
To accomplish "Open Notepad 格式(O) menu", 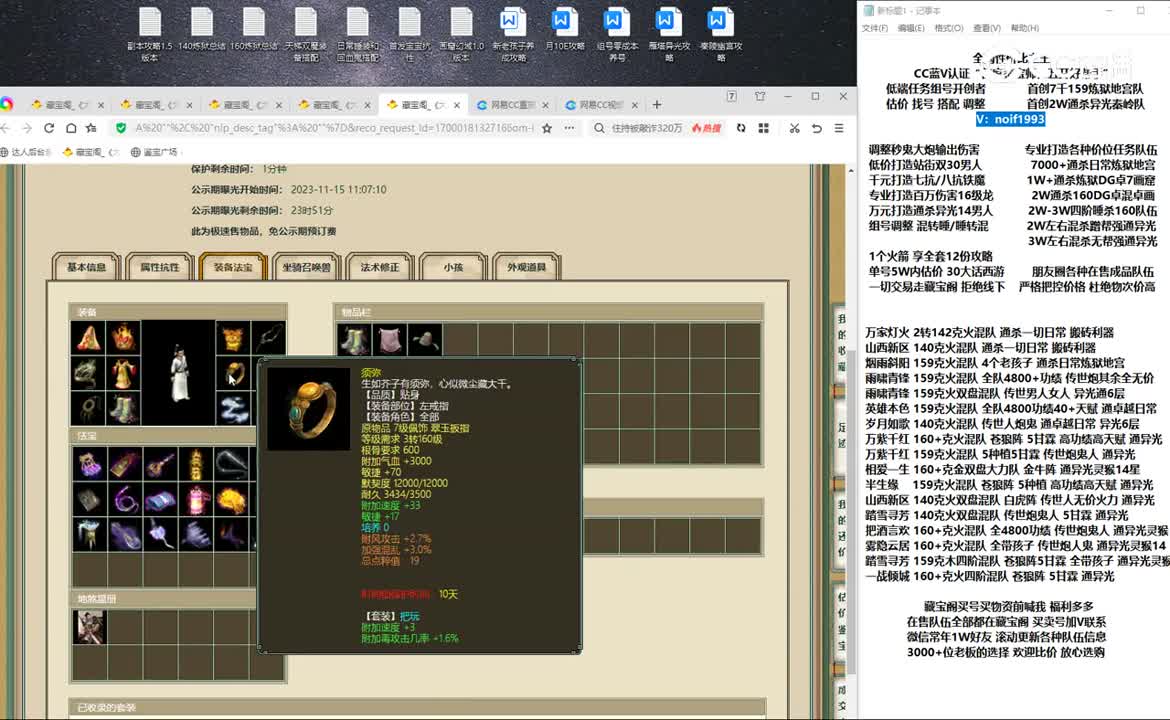I will click(948, 28).
